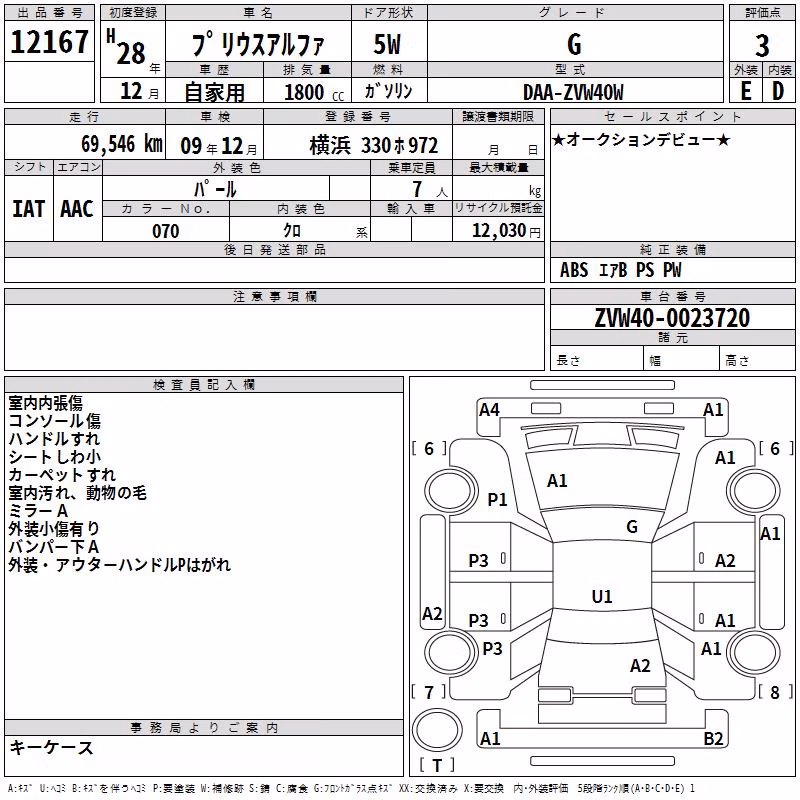The image size is (800, 800).
Task: Select the note ミラーA
Action: click(x=38, y=511)
